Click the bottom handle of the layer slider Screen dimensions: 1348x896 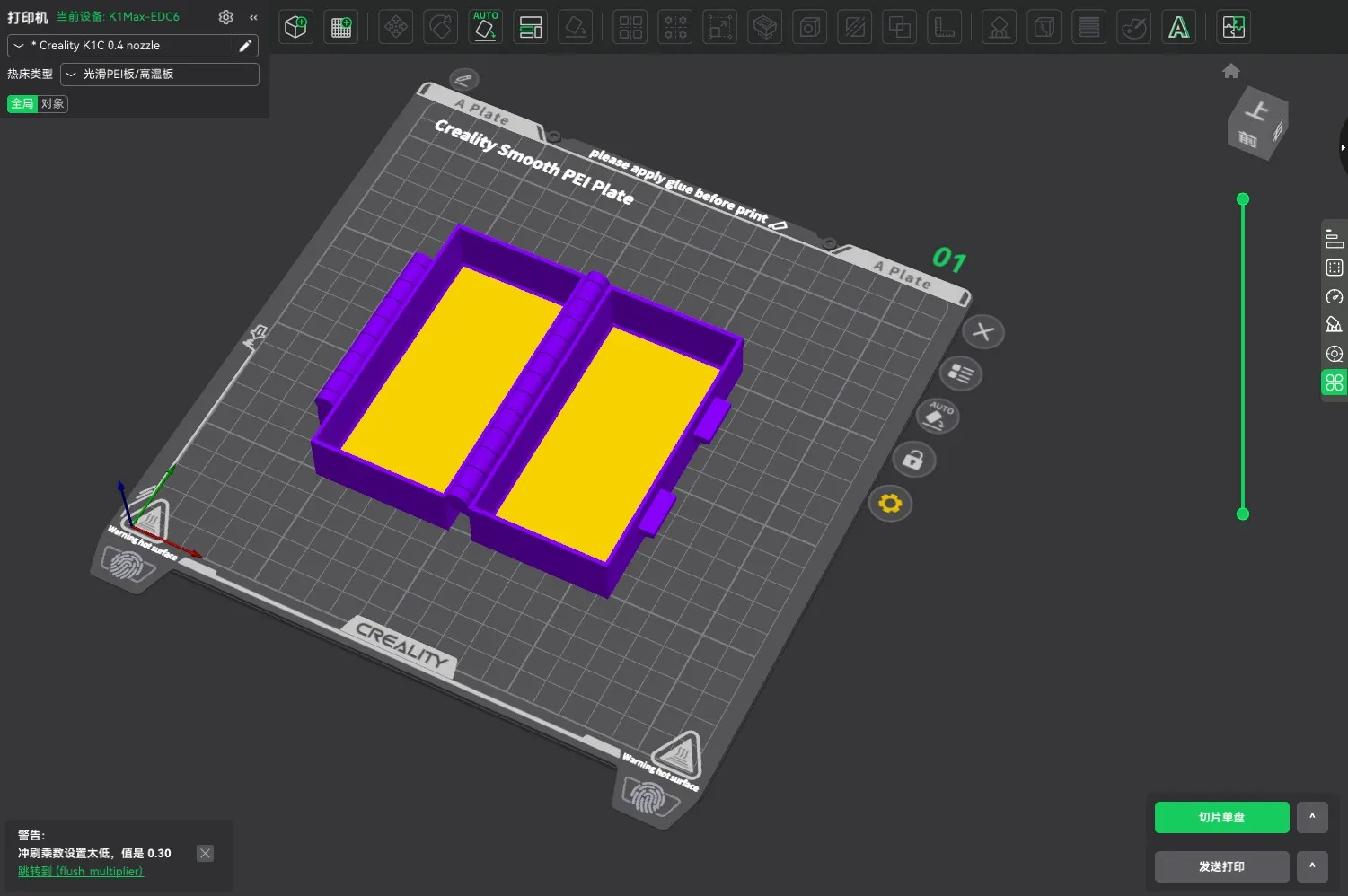(x=1243, y=514)
